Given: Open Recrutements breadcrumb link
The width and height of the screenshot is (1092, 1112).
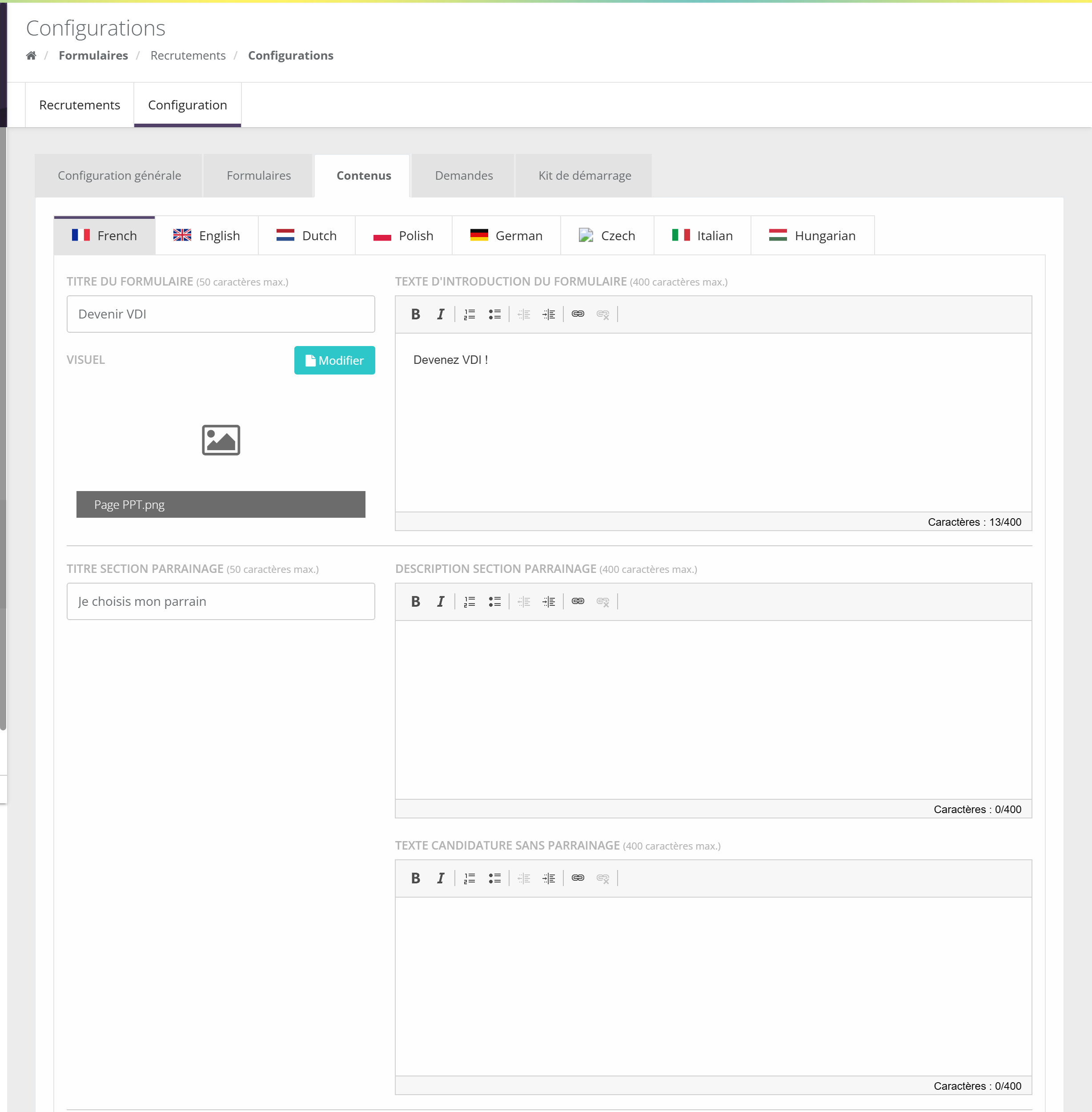Looking at the screenshot, I should (x=188, y=56).
